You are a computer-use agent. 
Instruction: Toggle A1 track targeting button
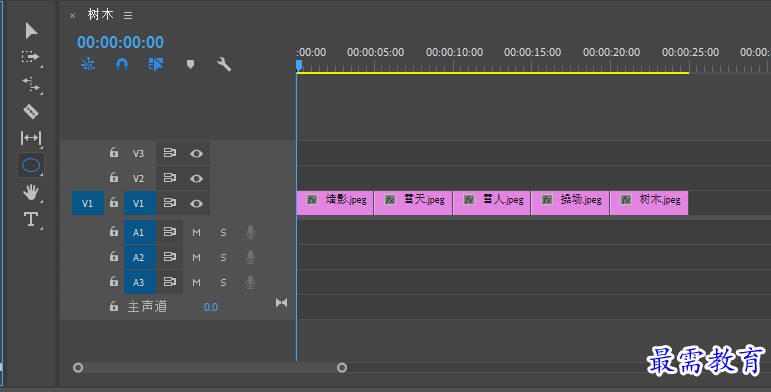140,232
